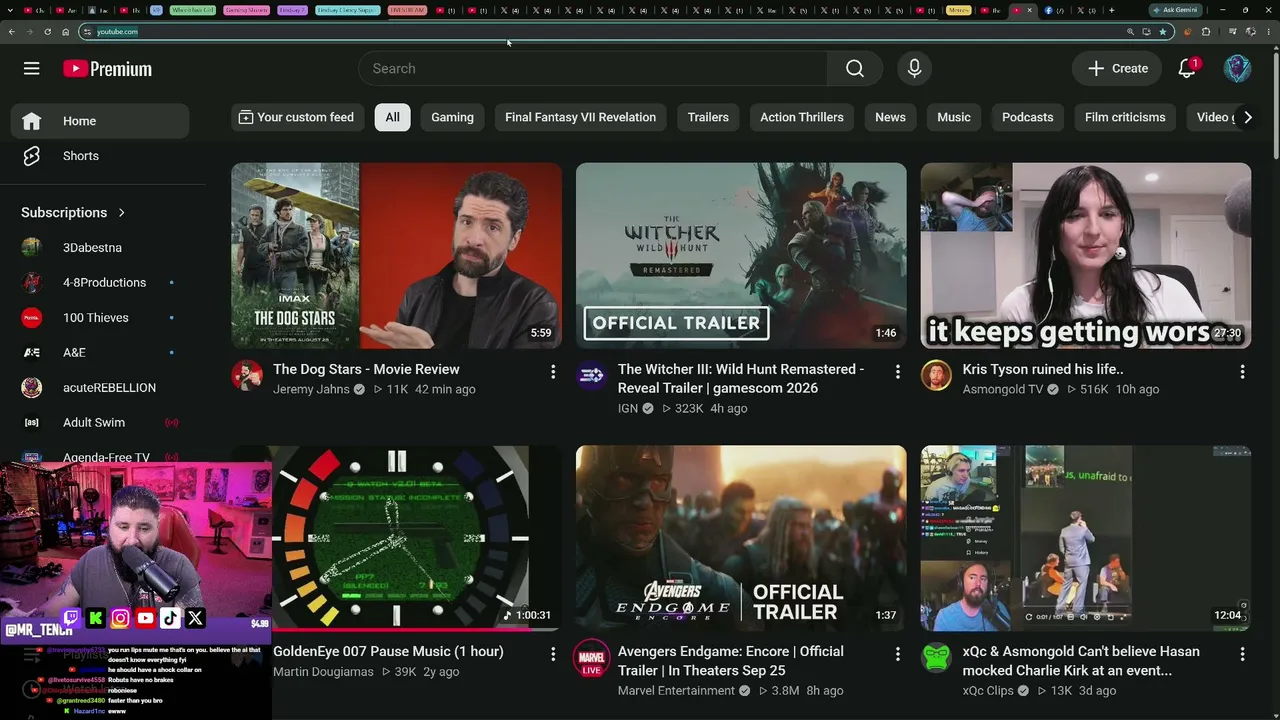Open the Kris Tyson ruined his life title
Image resolution: width=1280 pixels, height=720 pixels.
[1043, 369]
